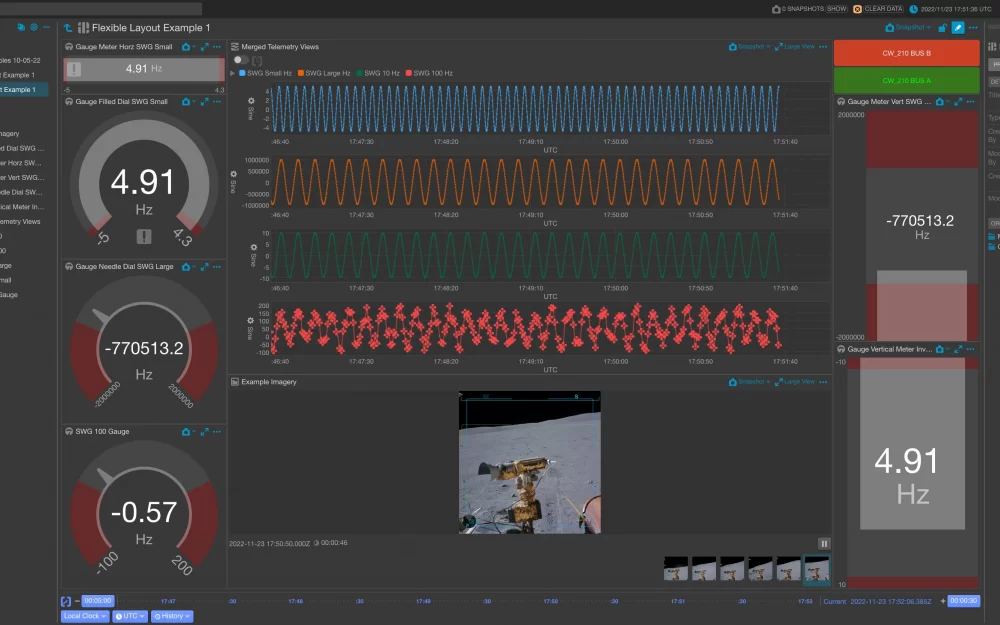Click the lock icon in top toolbar
The height and width of the screenshot is (625, 1000).
point(942,28)
